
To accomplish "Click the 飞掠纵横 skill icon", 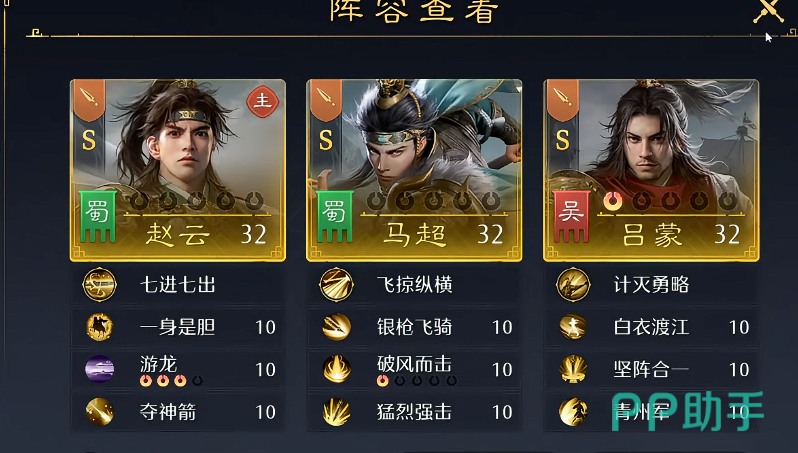I will pos(336,284).
